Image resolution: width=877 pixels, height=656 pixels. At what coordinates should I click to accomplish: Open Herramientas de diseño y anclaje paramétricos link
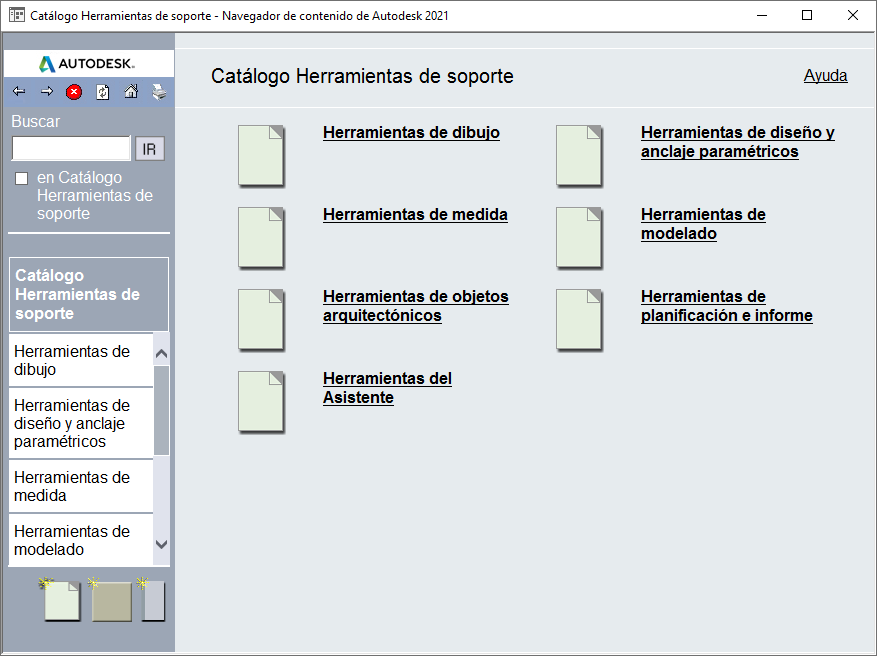(737, 142)
